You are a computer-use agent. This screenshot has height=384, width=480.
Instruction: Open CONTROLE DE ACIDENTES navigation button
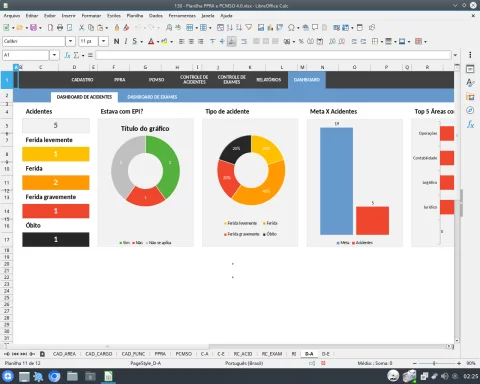tap(194, 80)
